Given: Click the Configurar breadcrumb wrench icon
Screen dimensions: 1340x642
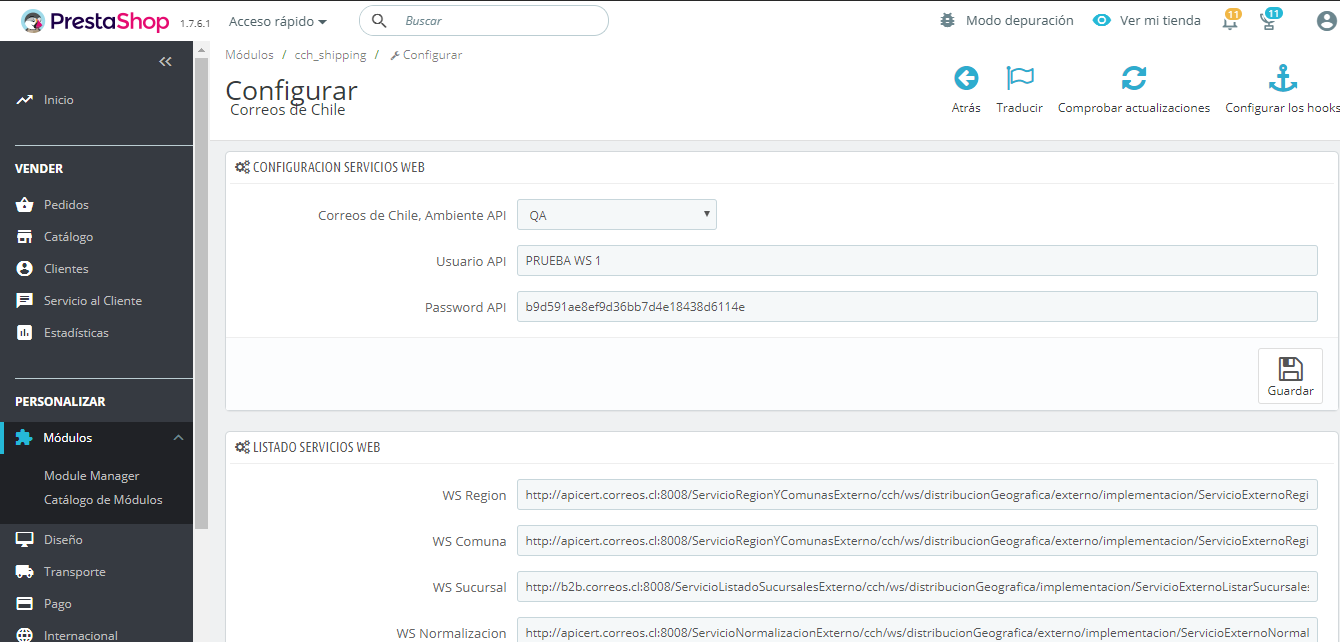Looking at the screenshot, I should [x=395, y=55].
